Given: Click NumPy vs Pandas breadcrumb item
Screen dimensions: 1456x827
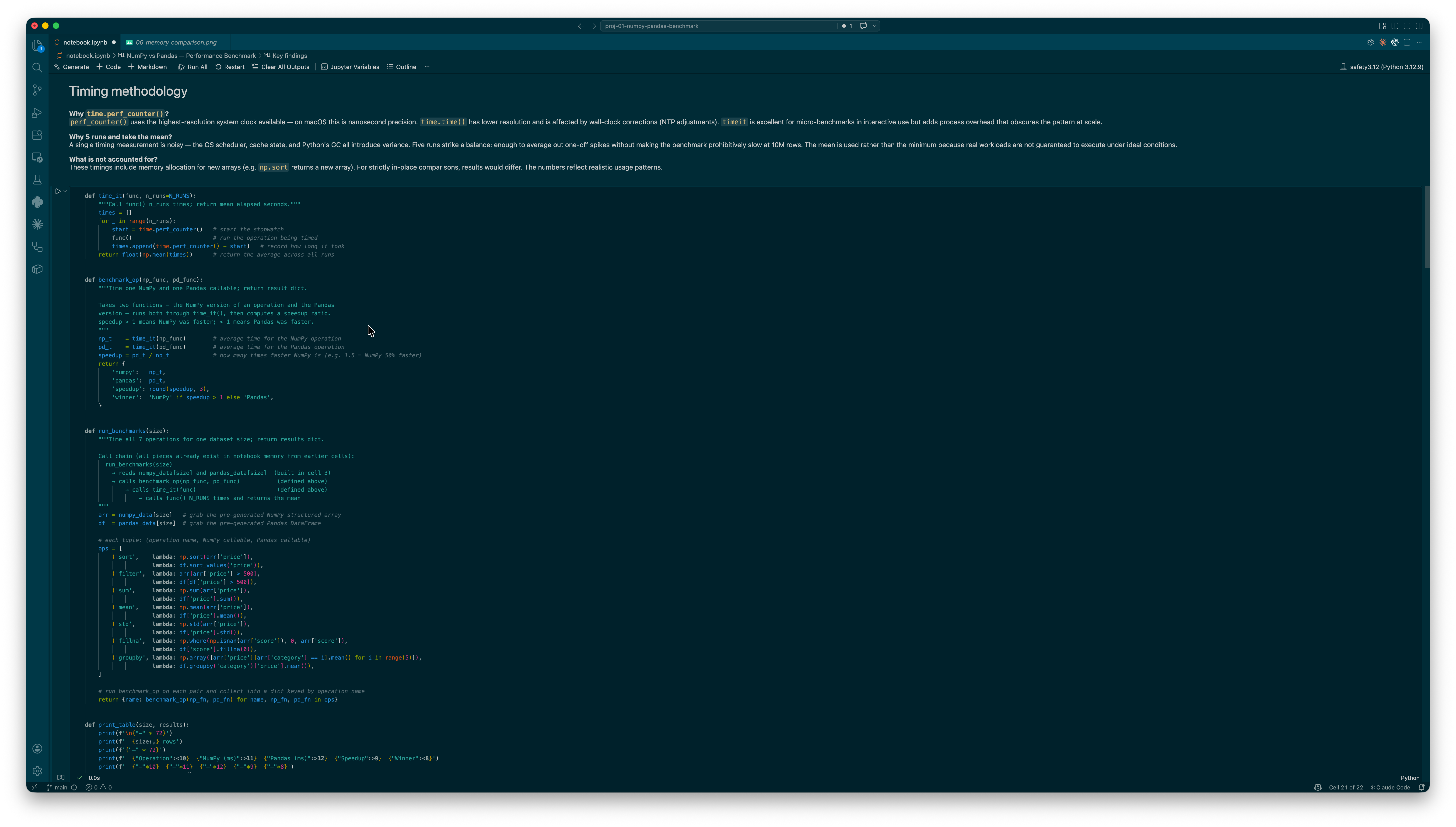Looking at the screenshot, I should 191,56.
